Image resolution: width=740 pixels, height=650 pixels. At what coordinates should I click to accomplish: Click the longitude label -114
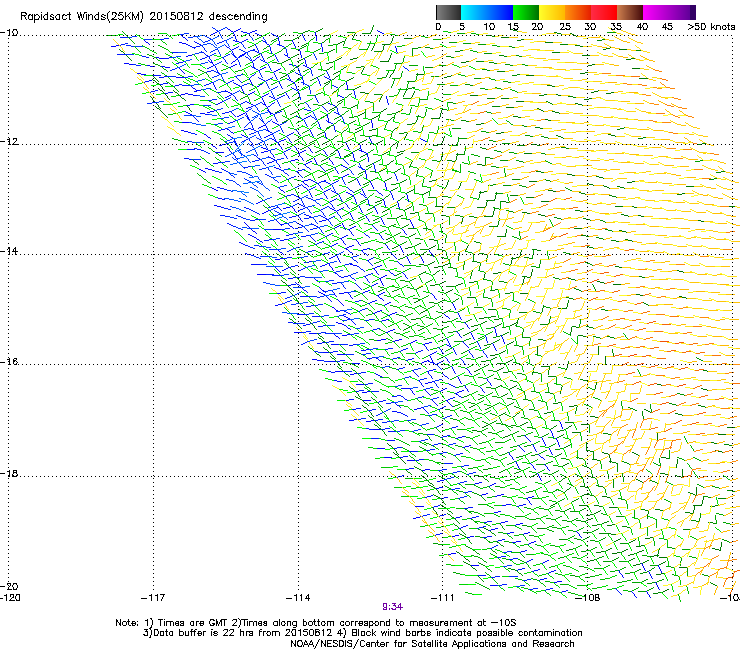pos(298,598)
